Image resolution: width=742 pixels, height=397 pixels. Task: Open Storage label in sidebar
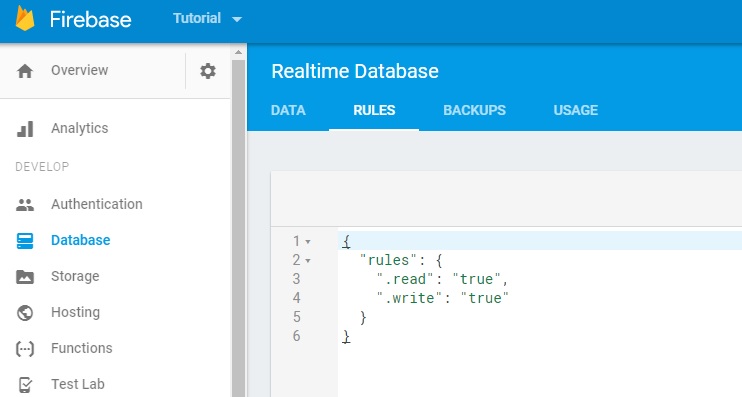coord(75,276)
